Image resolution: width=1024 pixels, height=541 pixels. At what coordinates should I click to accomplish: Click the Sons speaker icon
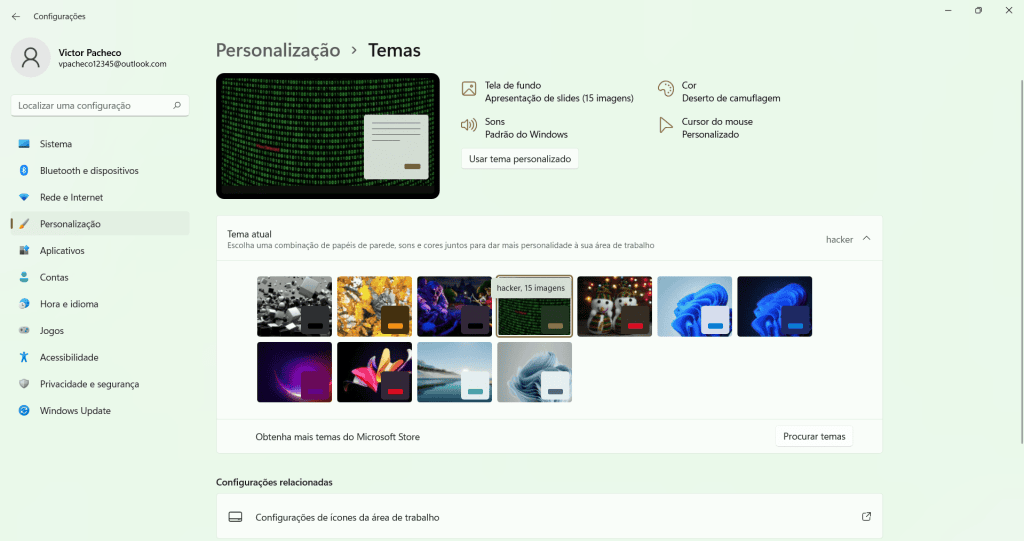click(x=469, y=125)
